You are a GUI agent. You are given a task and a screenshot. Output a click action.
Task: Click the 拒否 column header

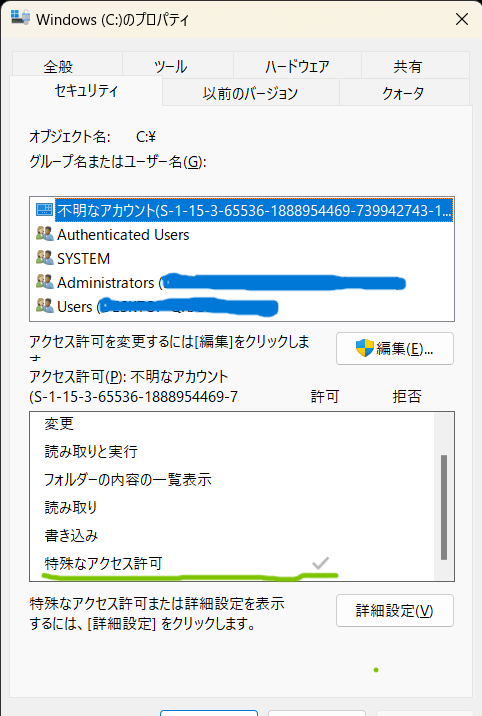pyautogui.click(x=407, y=396)
